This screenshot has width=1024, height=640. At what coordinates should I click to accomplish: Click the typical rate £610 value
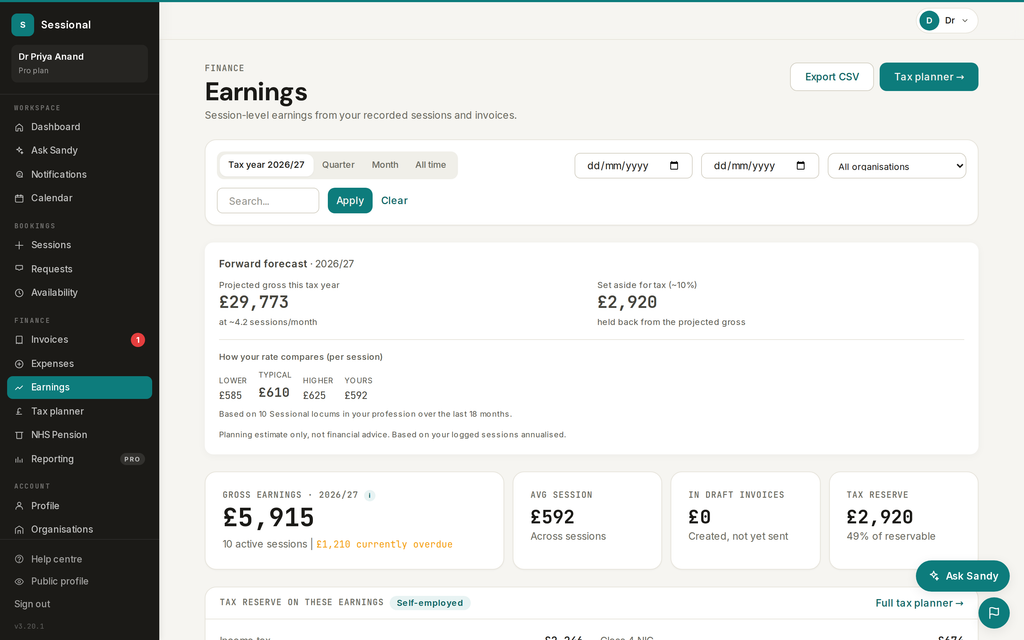pos(274,392)
